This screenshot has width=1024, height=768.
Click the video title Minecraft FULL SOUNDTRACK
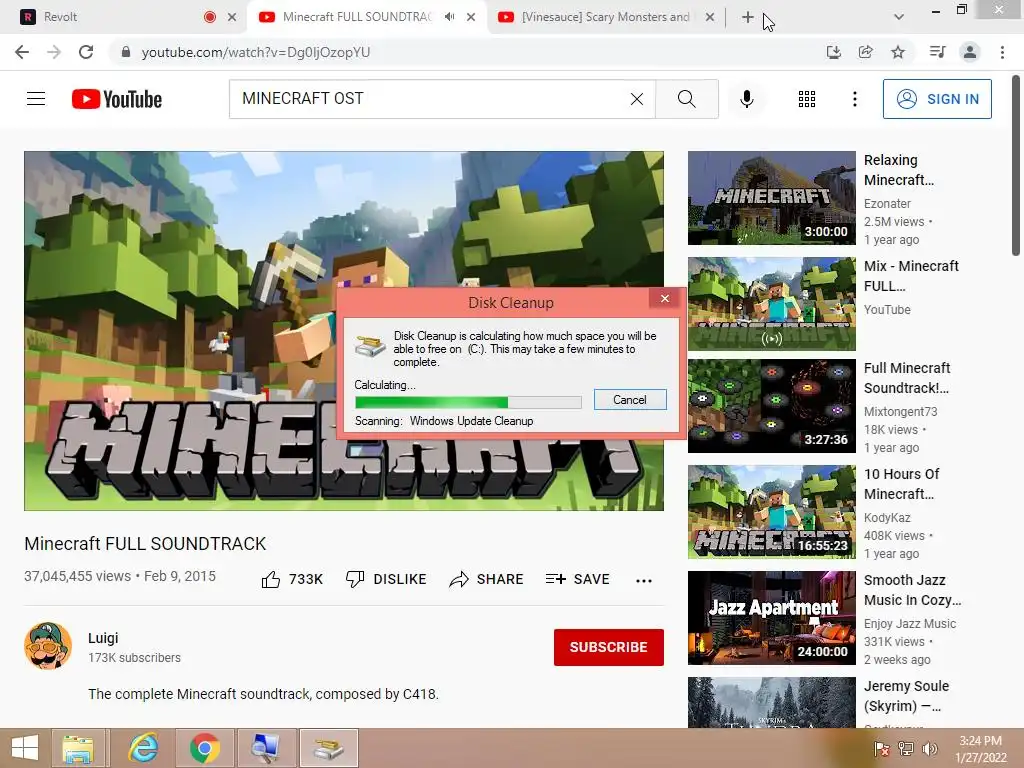click(x=145, y=543)
